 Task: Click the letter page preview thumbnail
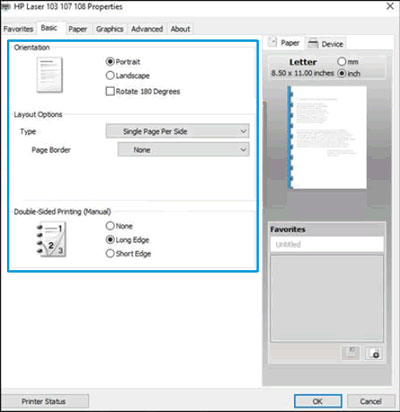(x=327, y=137)
